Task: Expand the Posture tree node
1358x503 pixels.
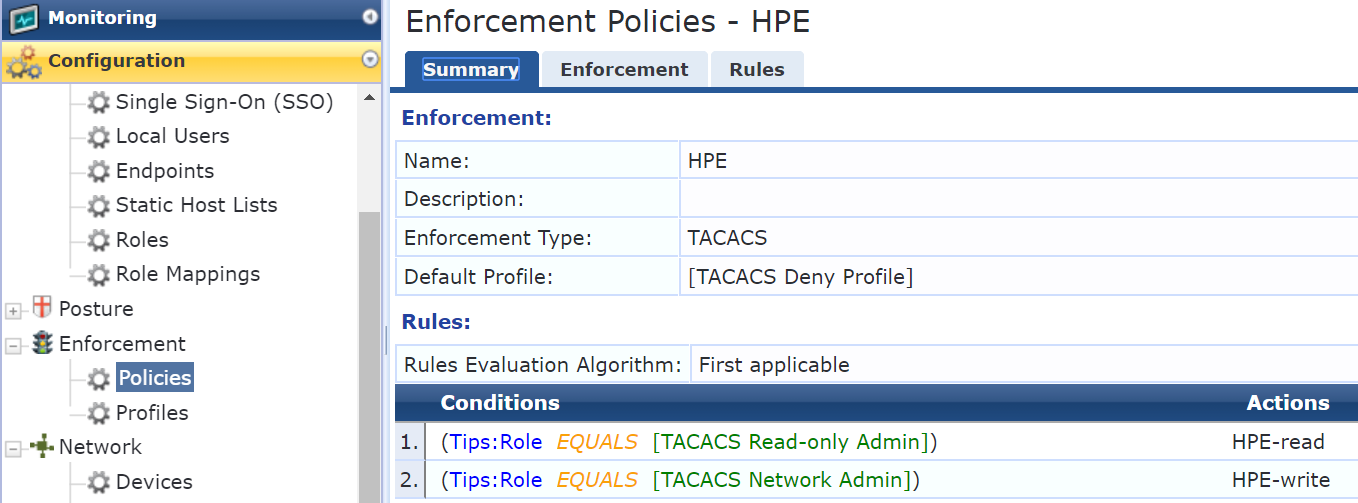Action: tap(13, 310)
